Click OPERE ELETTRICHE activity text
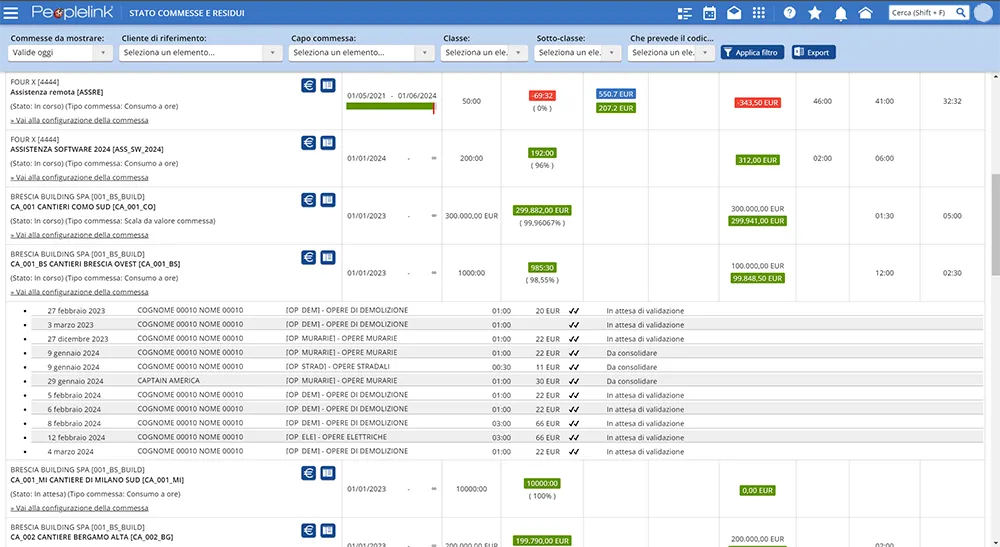Viewport: 1000px width, 547px height. (x=354, y=437)
